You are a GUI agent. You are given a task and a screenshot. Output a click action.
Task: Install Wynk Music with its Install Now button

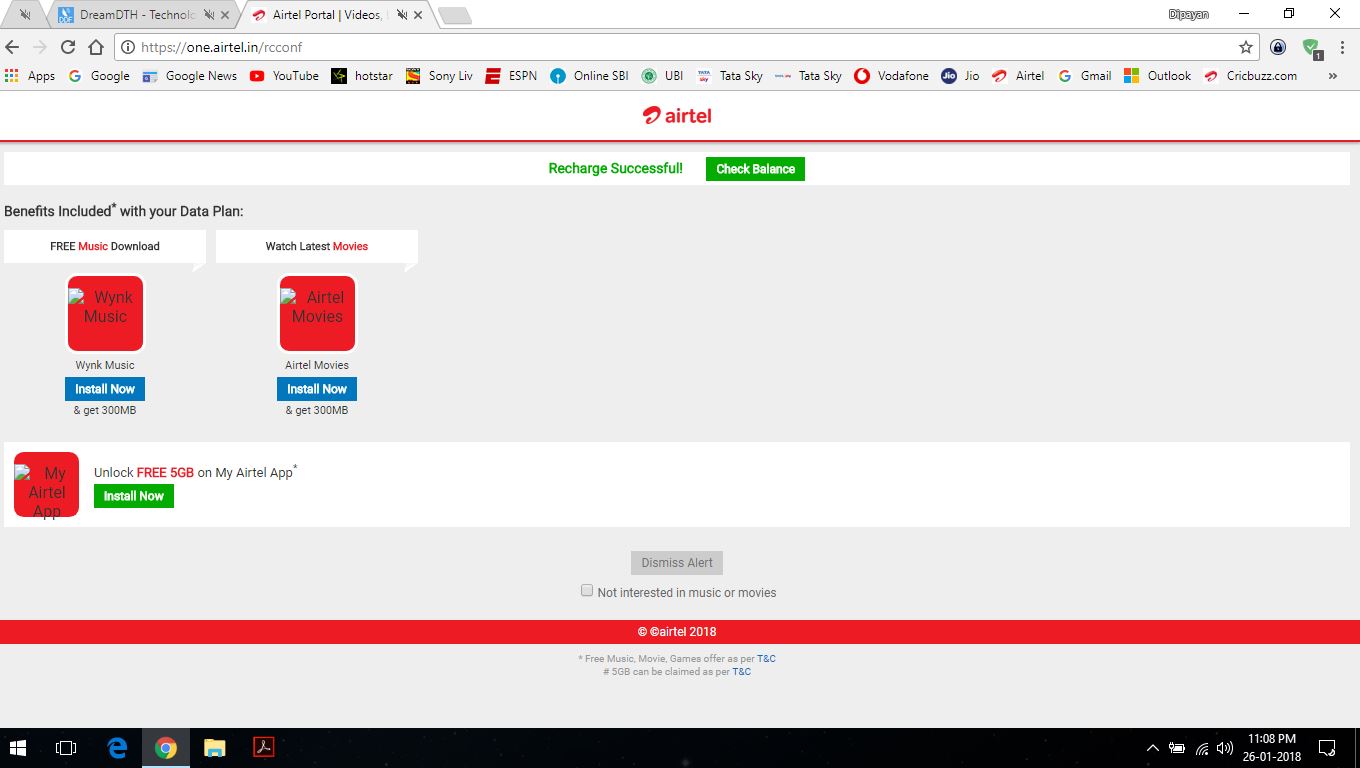tap(105, 389)
